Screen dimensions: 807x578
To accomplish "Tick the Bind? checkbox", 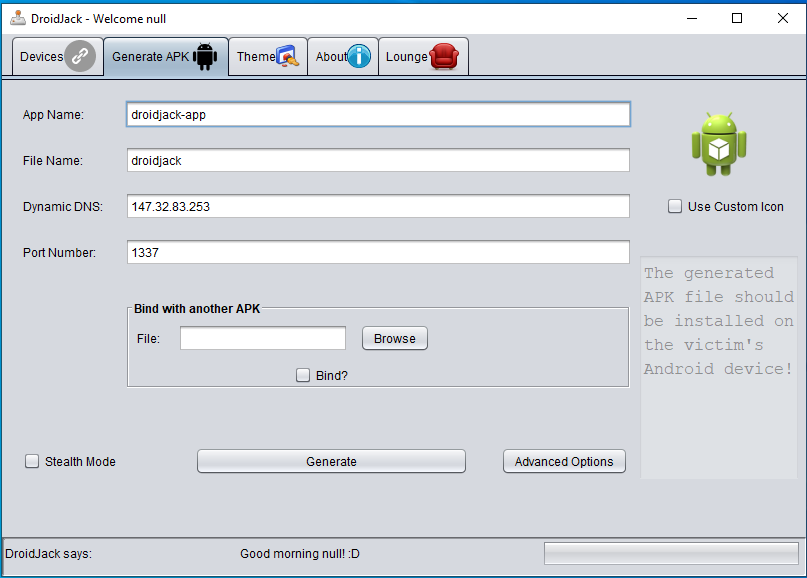I will coord(303,375).
